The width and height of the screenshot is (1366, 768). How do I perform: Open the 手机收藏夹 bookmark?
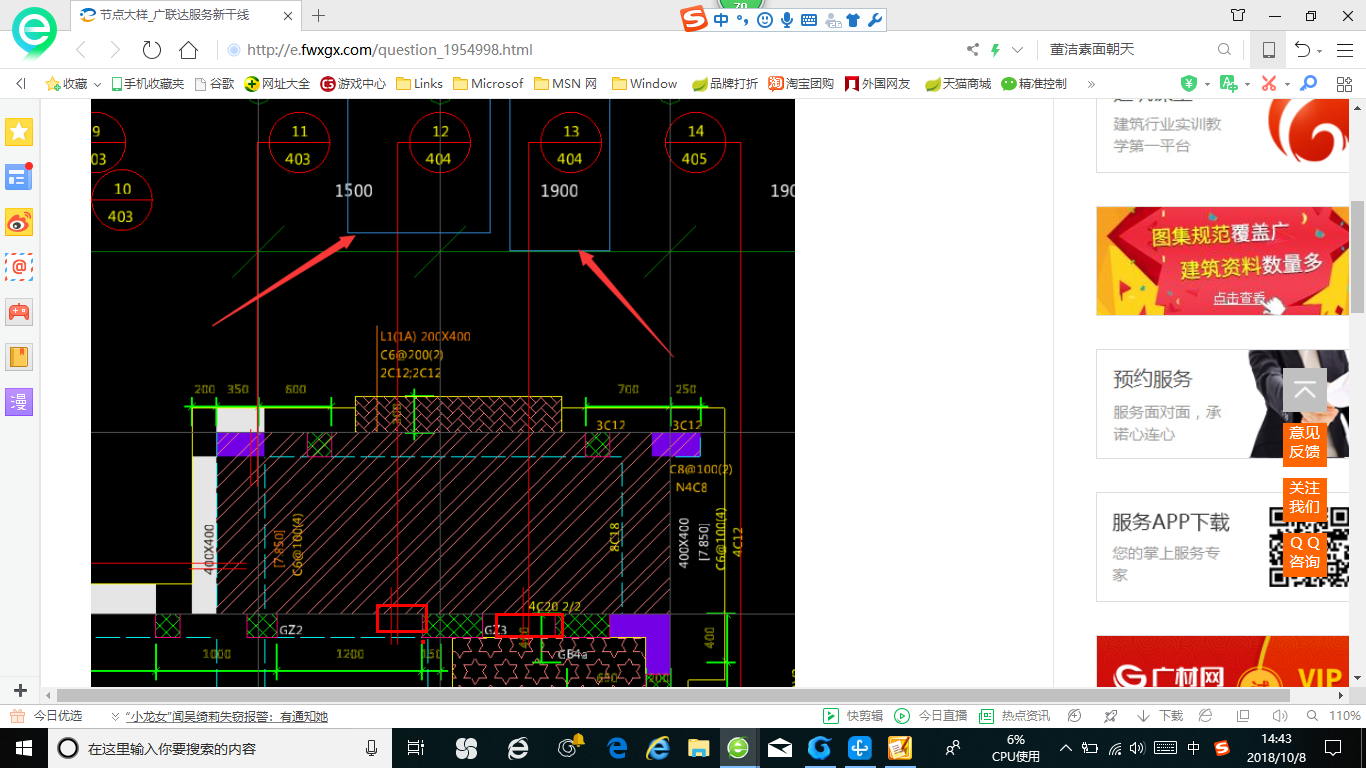coord(148,84)
